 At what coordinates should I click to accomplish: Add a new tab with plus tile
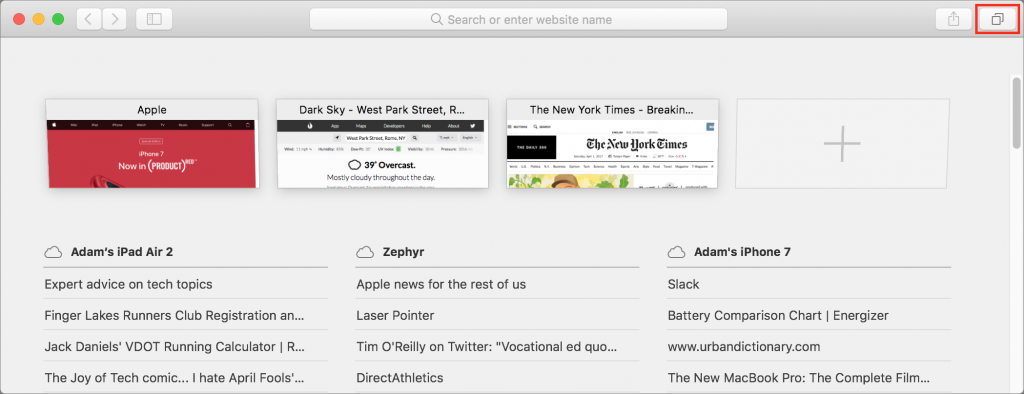(x=842, y=144)
